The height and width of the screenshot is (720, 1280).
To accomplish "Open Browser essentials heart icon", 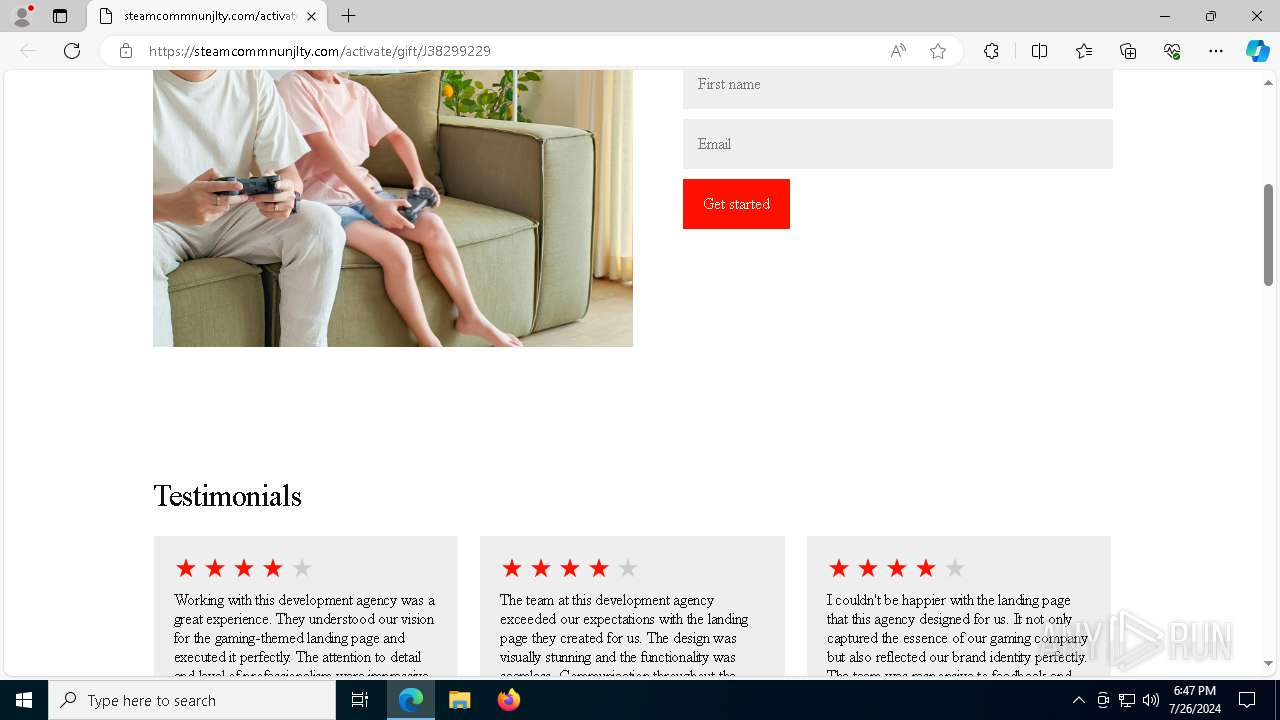I will pos(1172,51).
